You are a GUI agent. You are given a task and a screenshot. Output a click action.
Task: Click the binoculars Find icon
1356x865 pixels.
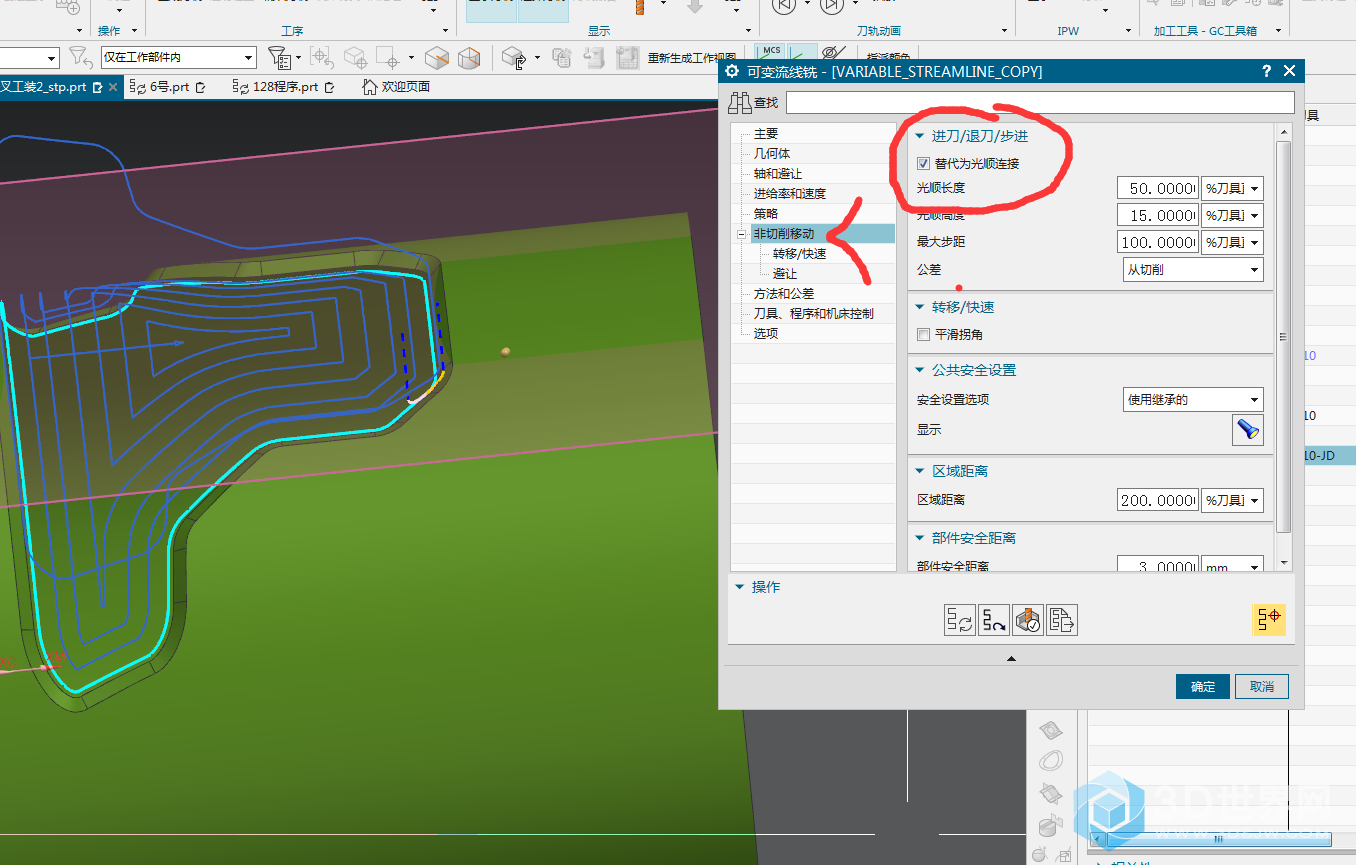pyautogui.click(x=740, y=102)
